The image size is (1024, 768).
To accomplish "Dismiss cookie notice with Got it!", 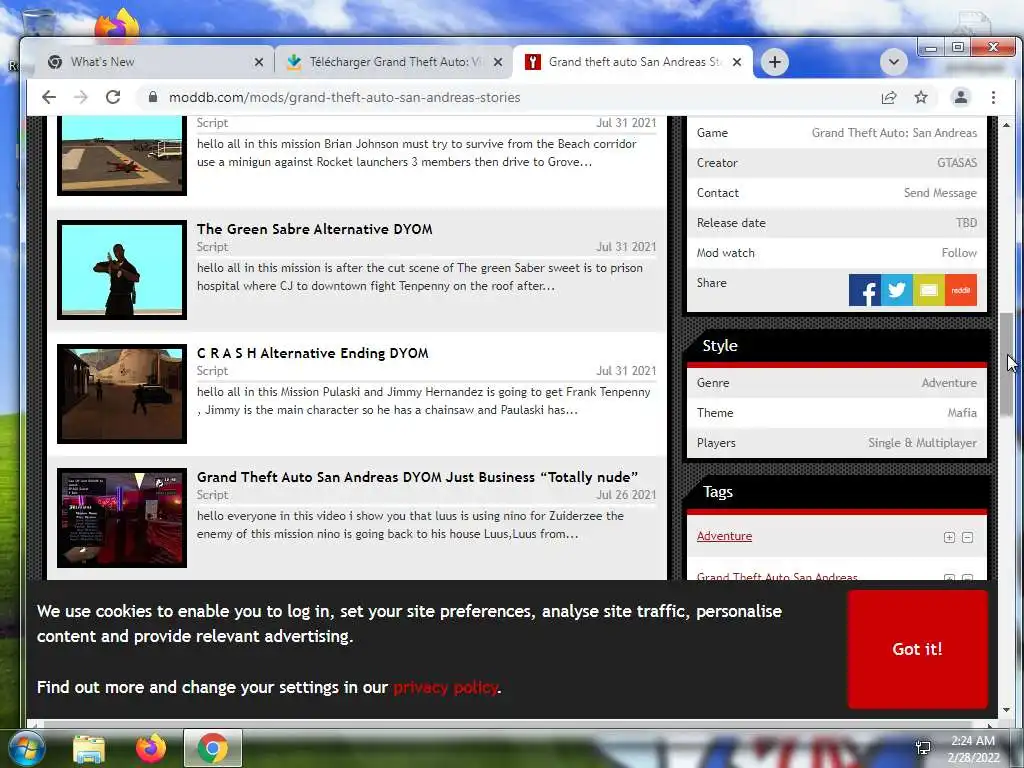I will (x=918, y=649).
